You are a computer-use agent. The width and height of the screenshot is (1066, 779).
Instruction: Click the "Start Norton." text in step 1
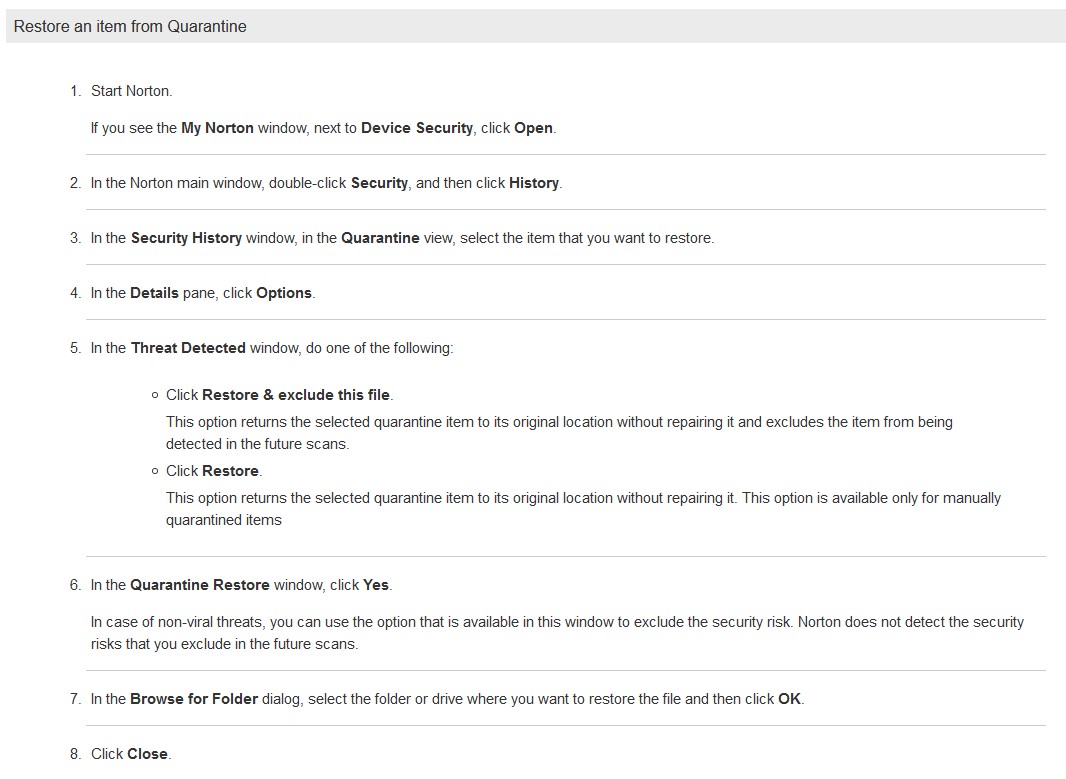131,91
